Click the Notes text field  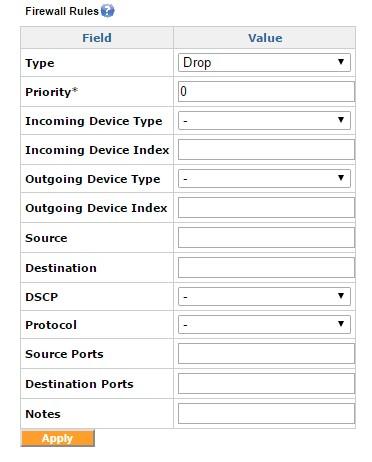tap(266, 414)
